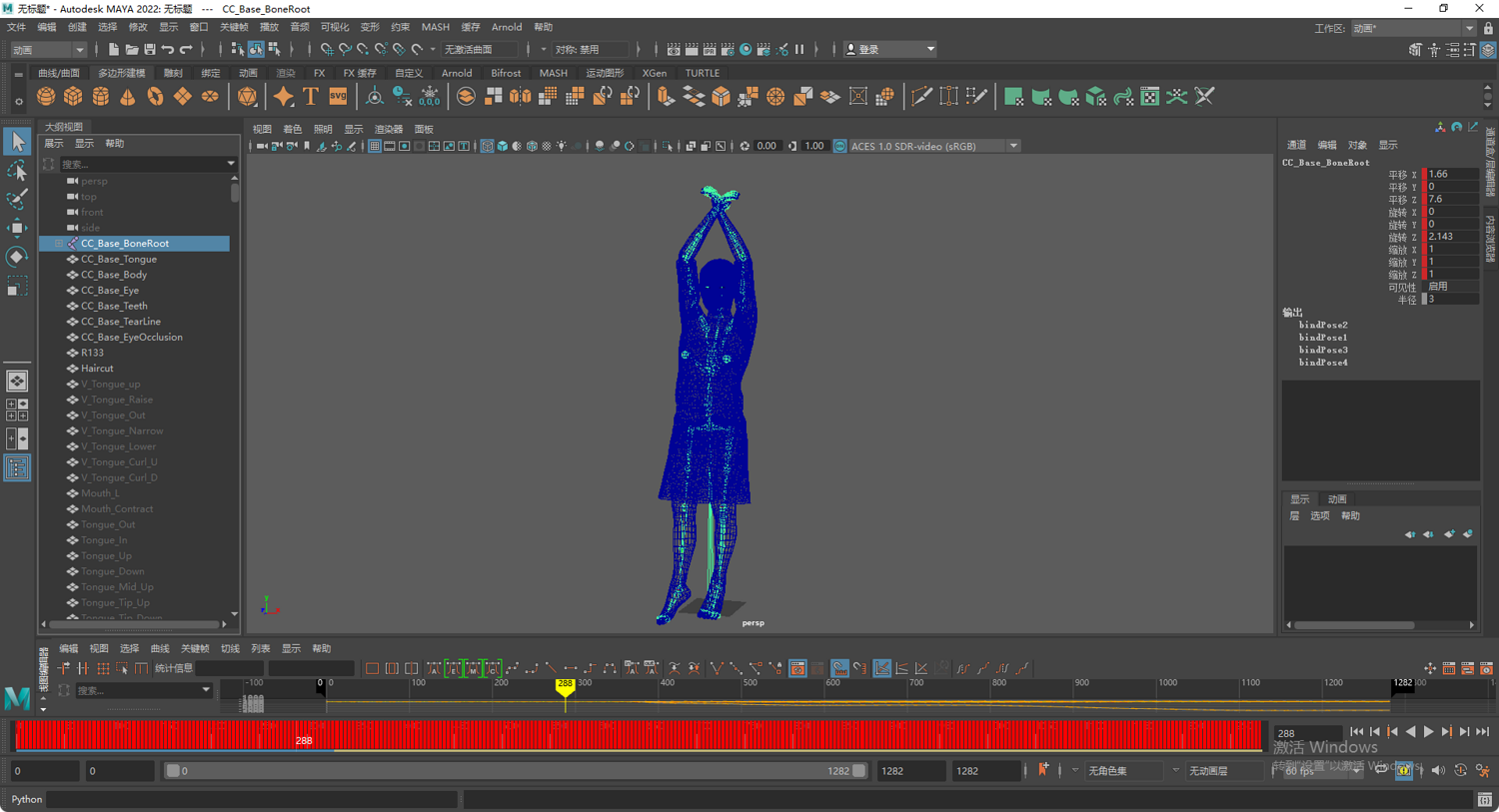Switch to the XGen shelf tab

point(655,73)
